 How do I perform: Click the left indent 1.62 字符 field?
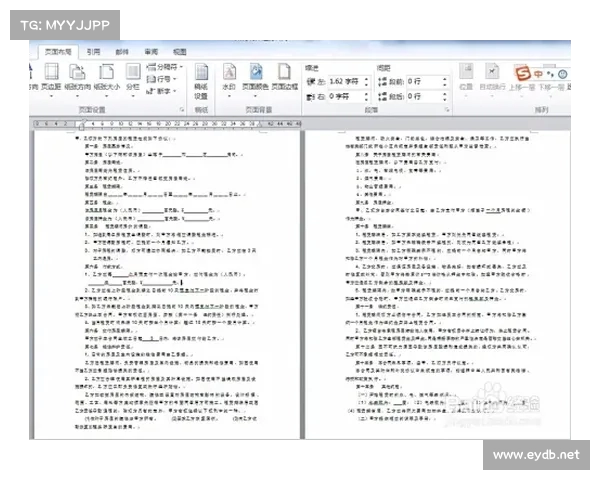tap(344, 80)
